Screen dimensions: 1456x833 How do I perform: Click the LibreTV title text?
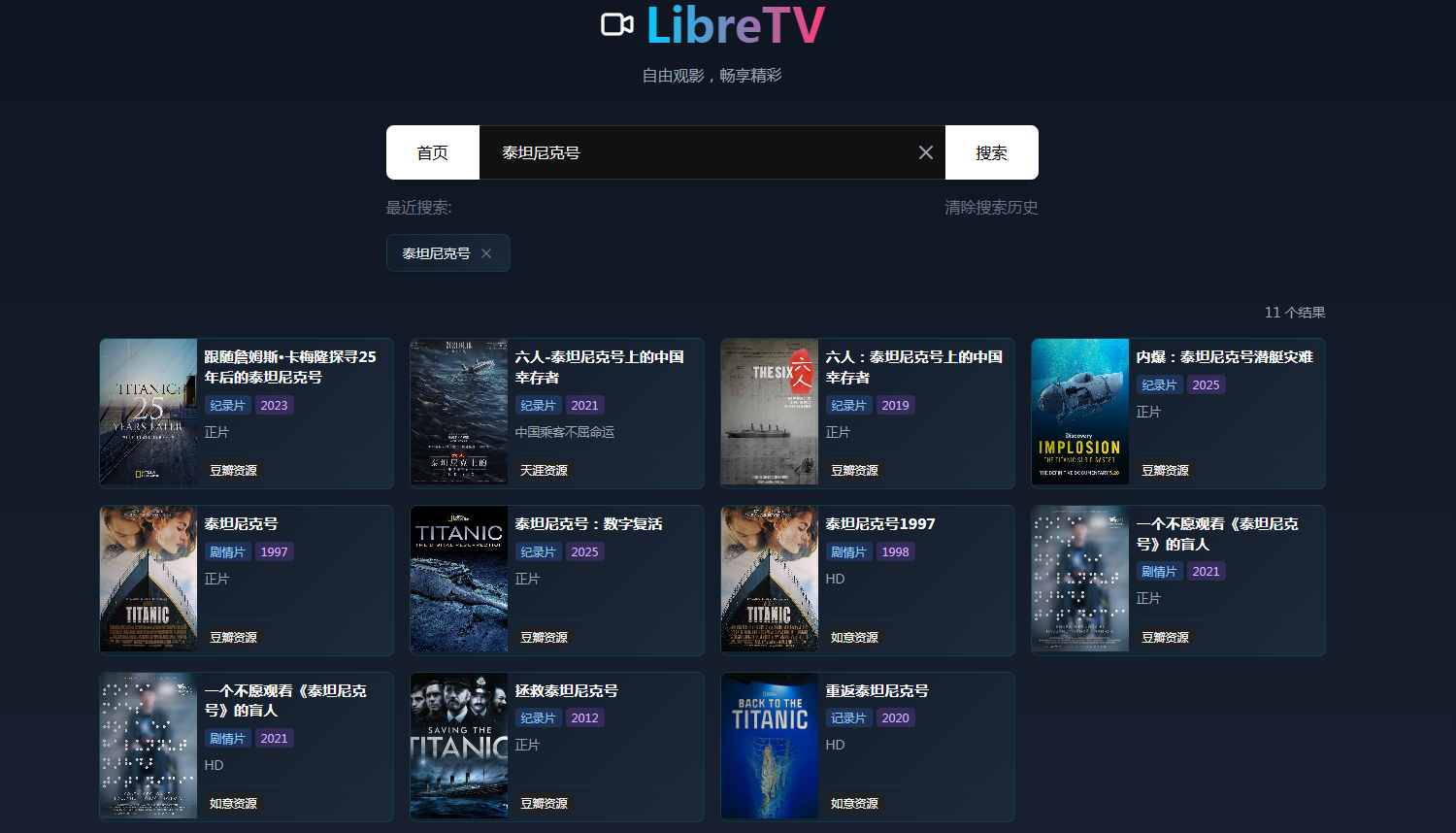(736, 25)
